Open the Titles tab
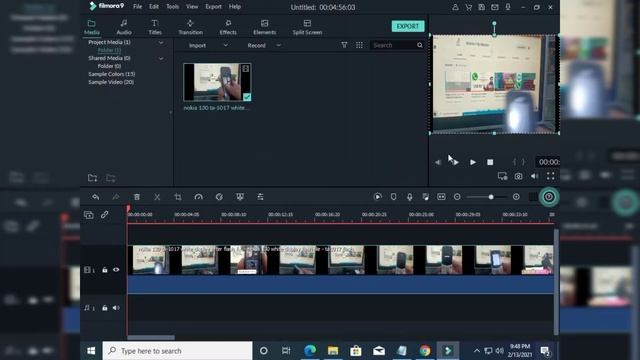640x360 pixels. (x=155, y=27)
